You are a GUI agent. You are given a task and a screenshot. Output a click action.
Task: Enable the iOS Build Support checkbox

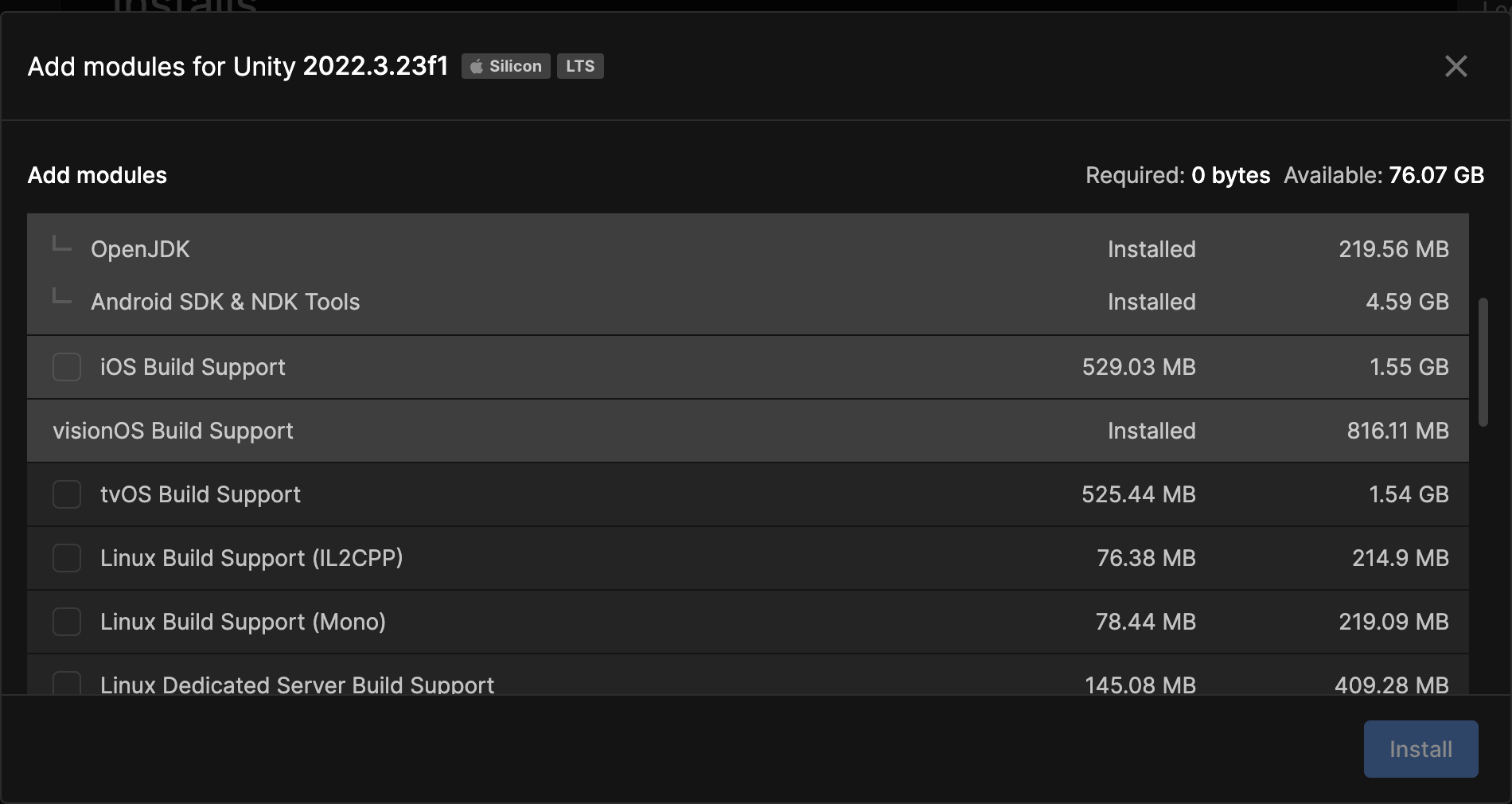tap(67, 367)
